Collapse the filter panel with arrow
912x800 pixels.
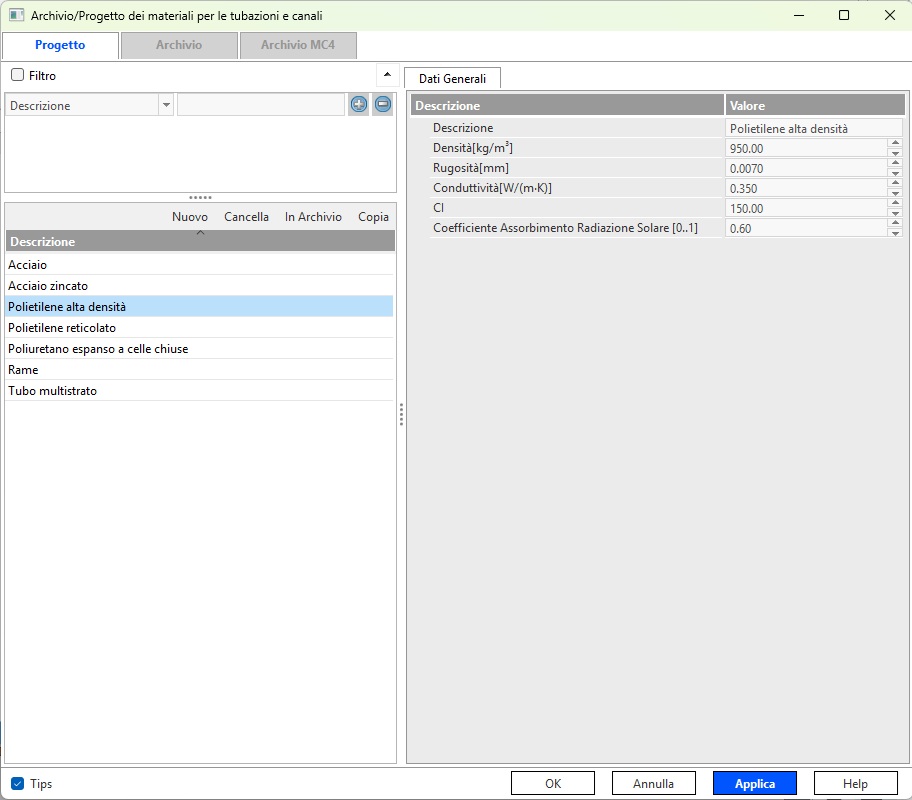click(387, 75)
